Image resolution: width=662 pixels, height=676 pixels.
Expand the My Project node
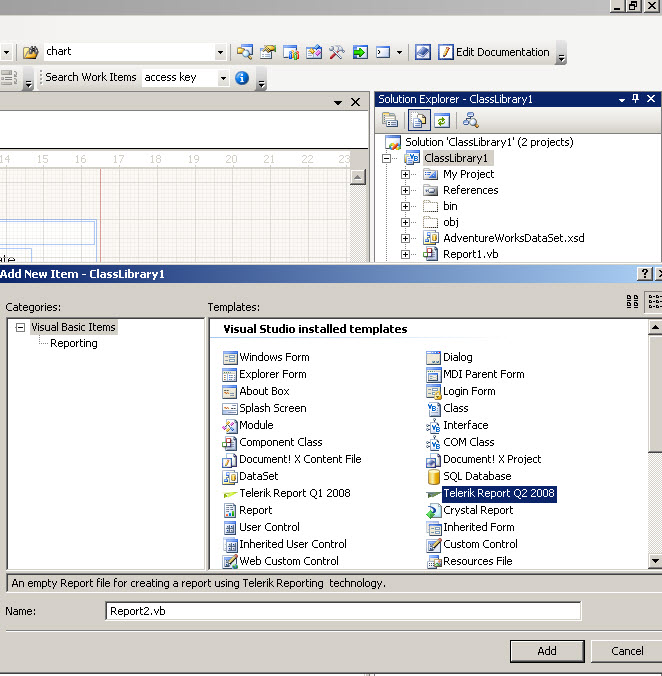[x=405, y=174]
